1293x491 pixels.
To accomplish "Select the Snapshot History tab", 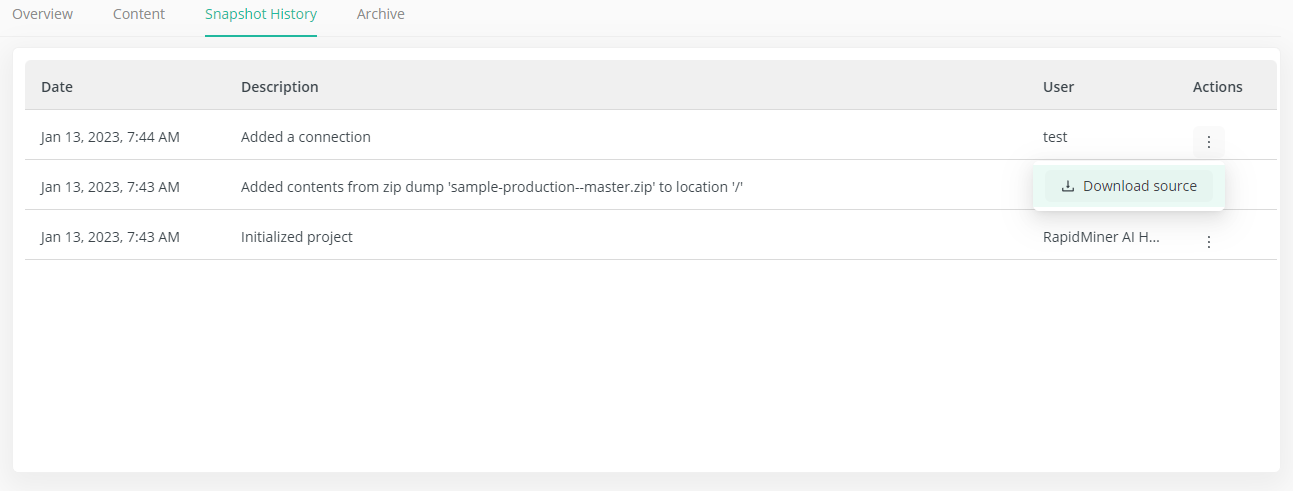I will click(261, 14).
